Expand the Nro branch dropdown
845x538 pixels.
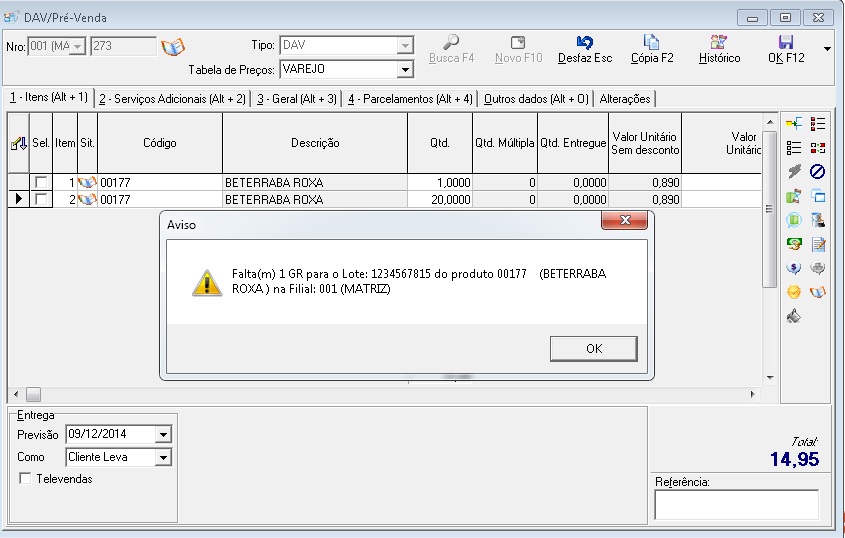click(78, 47)
